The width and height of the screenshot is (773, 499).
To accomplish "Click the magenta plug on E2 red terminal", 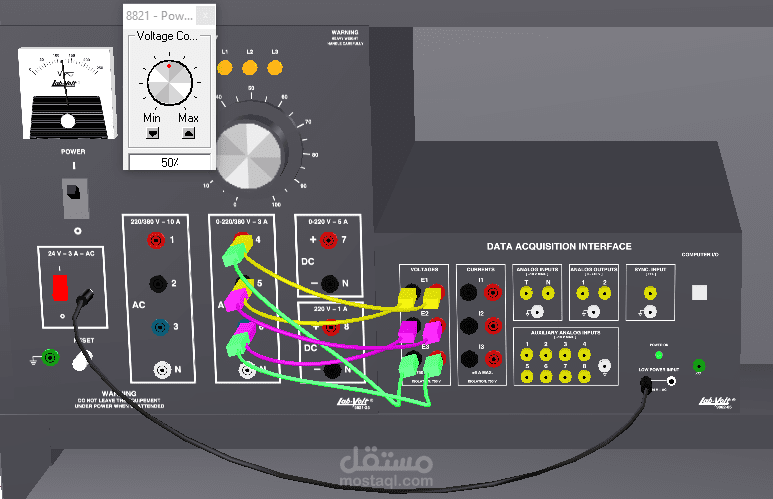I will (432, 330).
